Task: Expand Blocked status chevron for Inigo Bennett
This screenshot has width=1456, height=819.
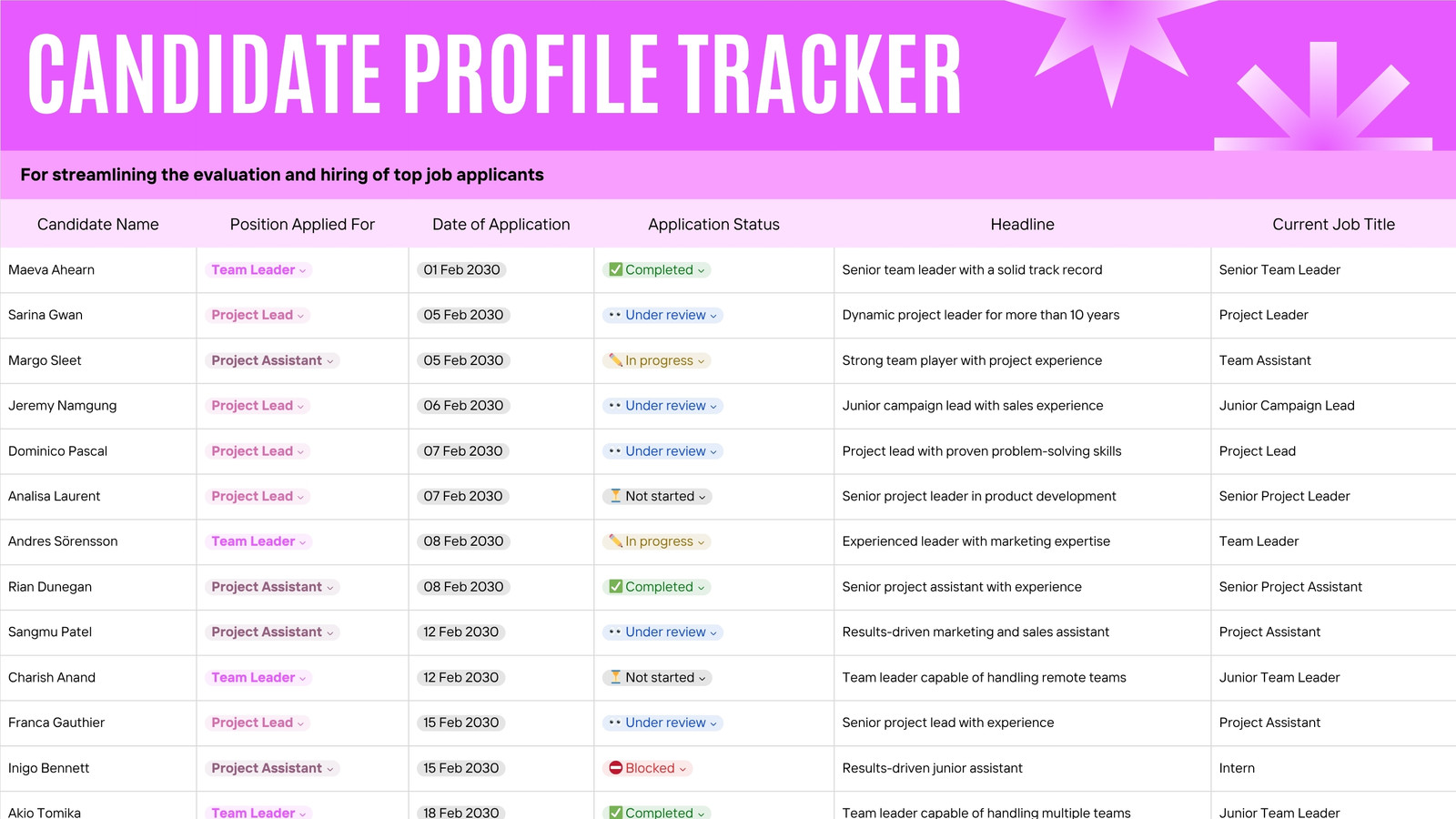Action: [x=682, y=769]
